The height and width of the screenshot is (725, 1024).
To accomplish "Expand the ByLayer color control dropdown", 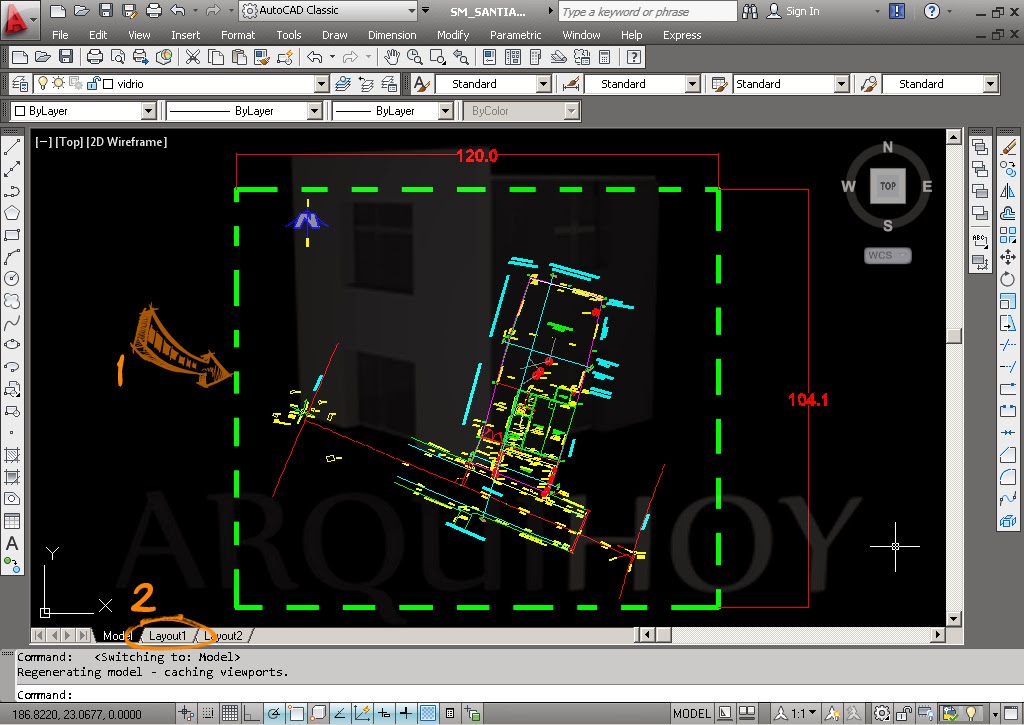I will [x=148, y=110].
